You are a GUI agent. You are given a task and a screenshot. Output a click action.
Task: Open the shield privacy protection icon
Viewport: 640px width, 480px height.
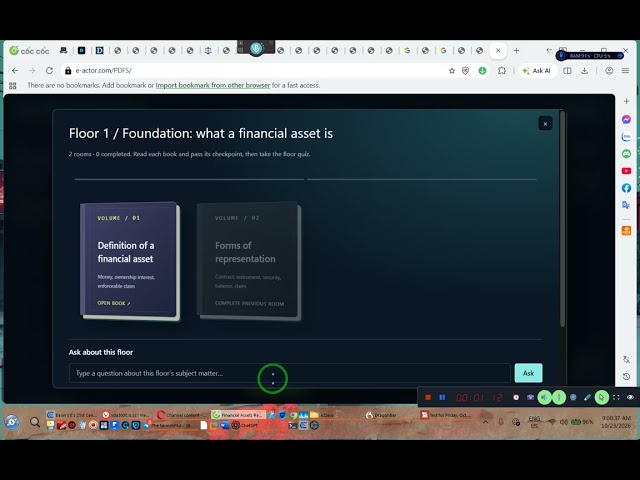click(465, 71)
